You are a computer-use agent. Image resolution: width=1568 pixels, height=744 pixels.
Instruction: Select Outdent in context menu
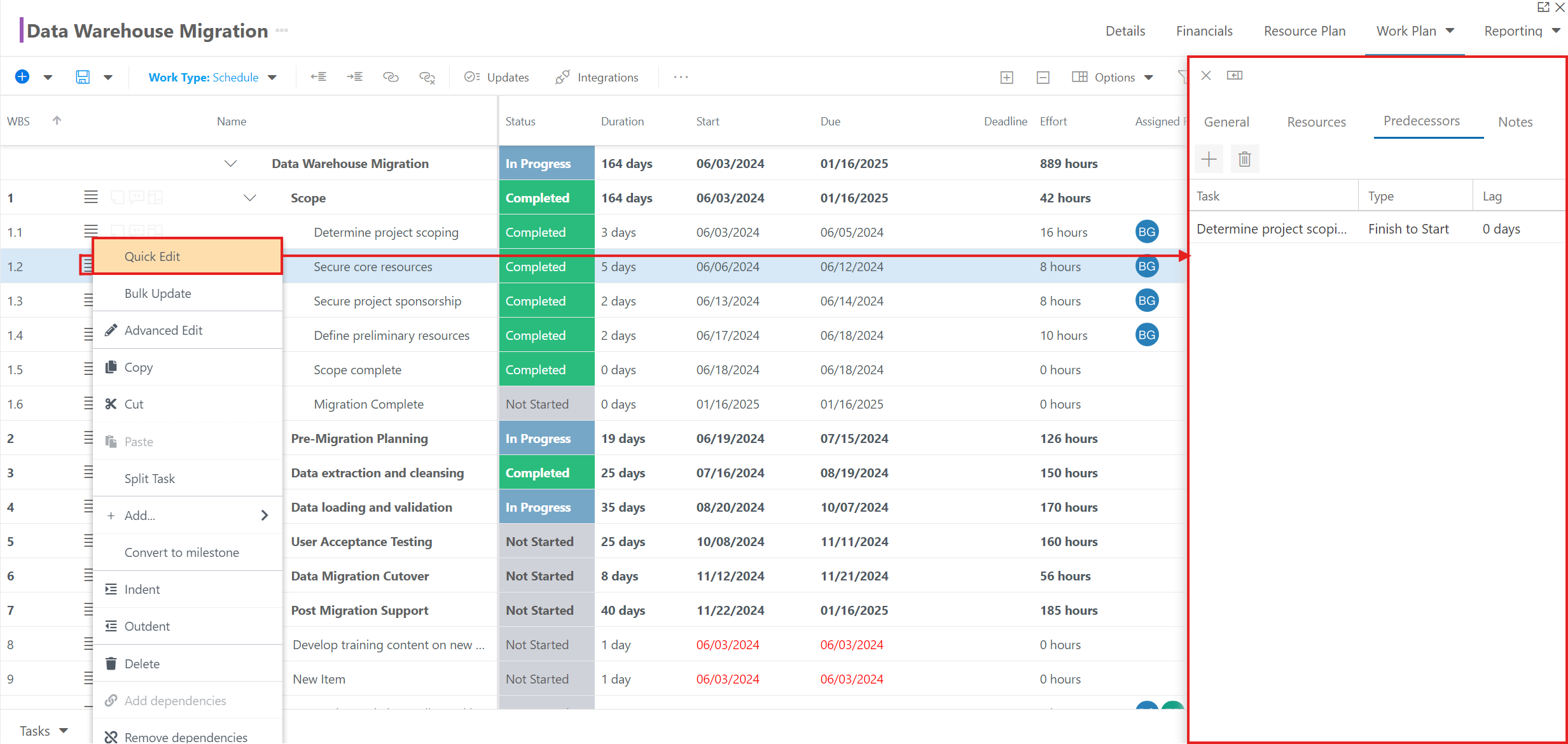point(188,626)
